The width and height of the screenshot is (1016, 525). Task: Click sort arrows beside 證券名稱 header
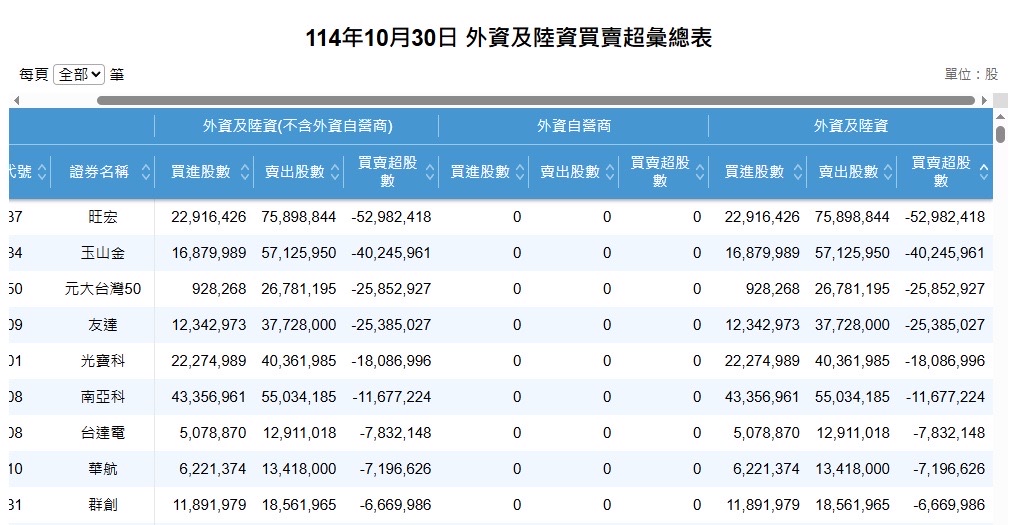click(146, 172)
